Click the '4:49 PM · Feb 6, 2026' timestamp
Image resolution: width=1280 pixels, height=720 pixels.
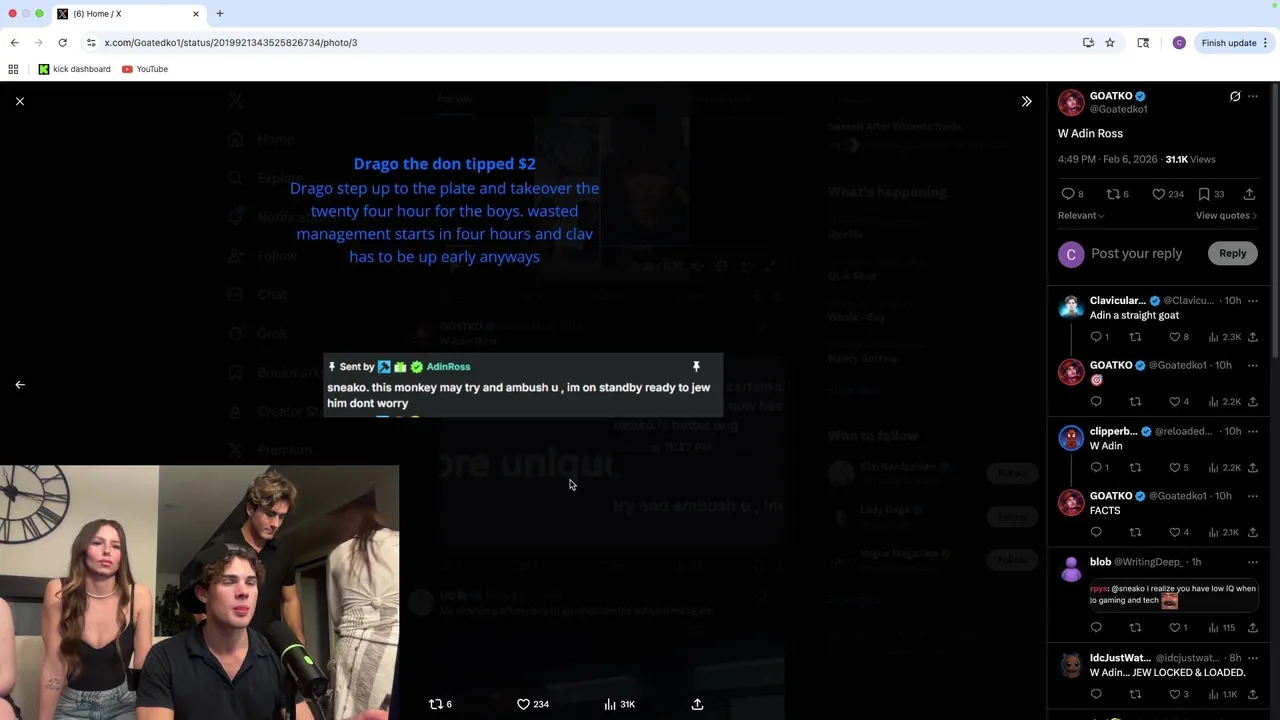(x=1107, y=159)
